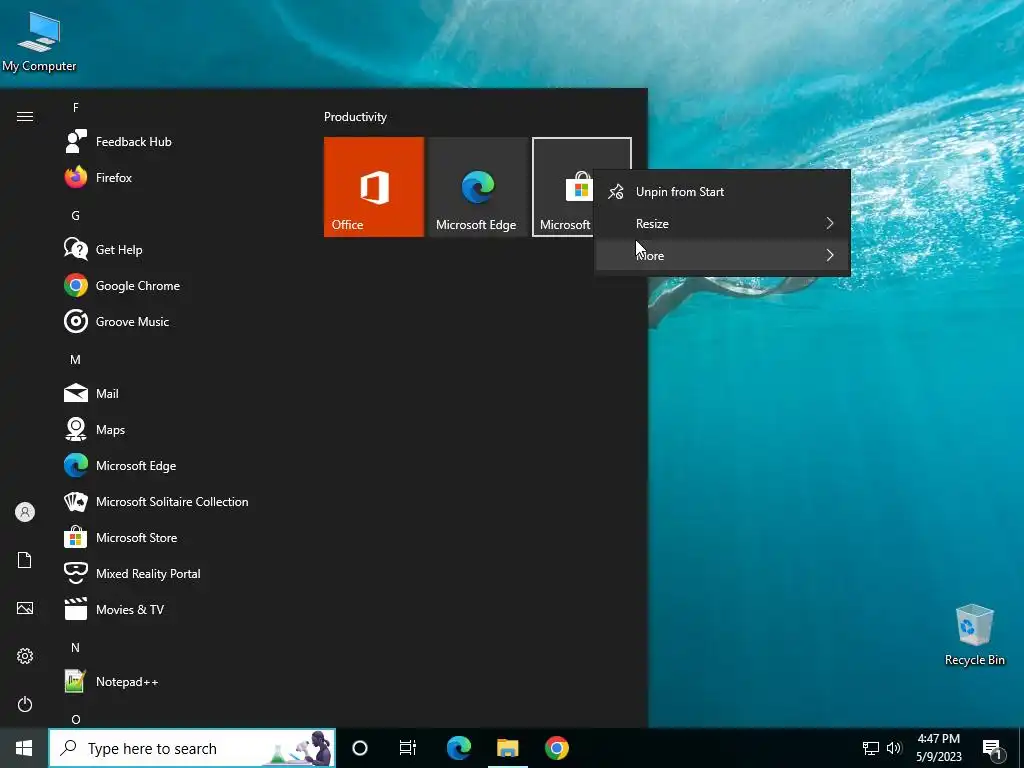Screen dimensions: 1024x768
Task: Click the Power button in Start sidebar
Action: point(25,704)
